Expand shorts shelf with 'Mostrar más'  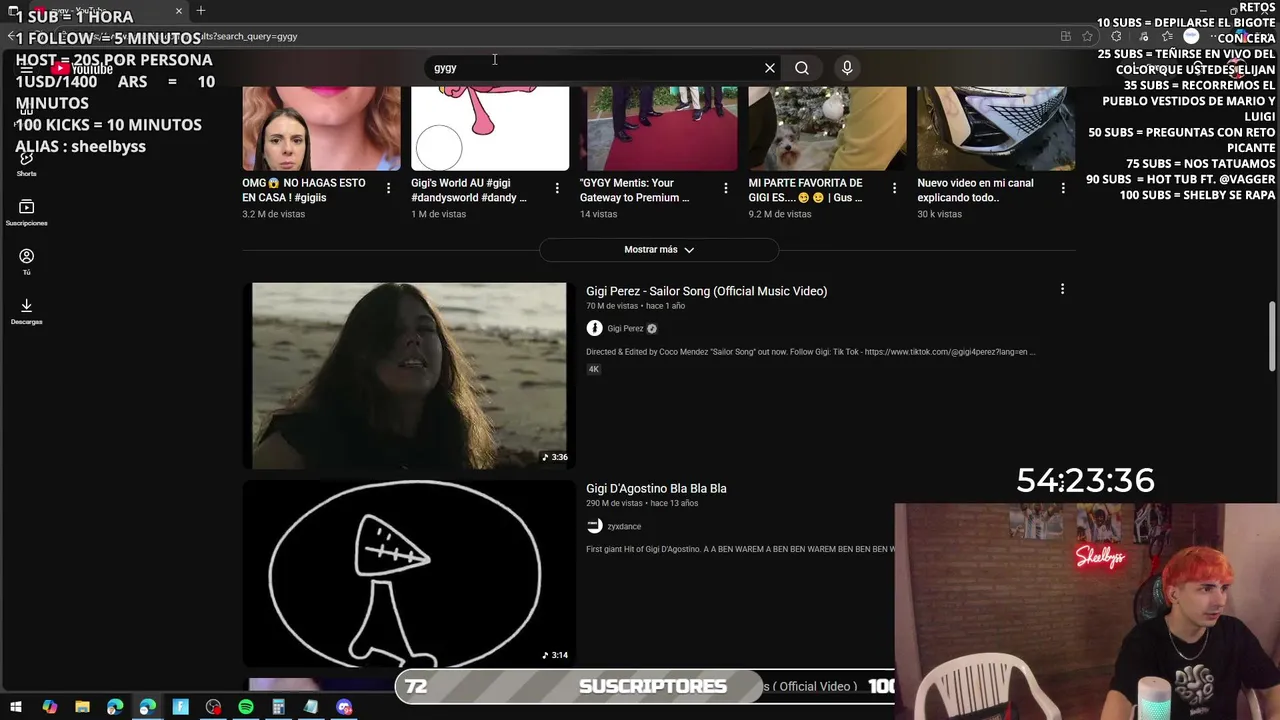point(659,249)
